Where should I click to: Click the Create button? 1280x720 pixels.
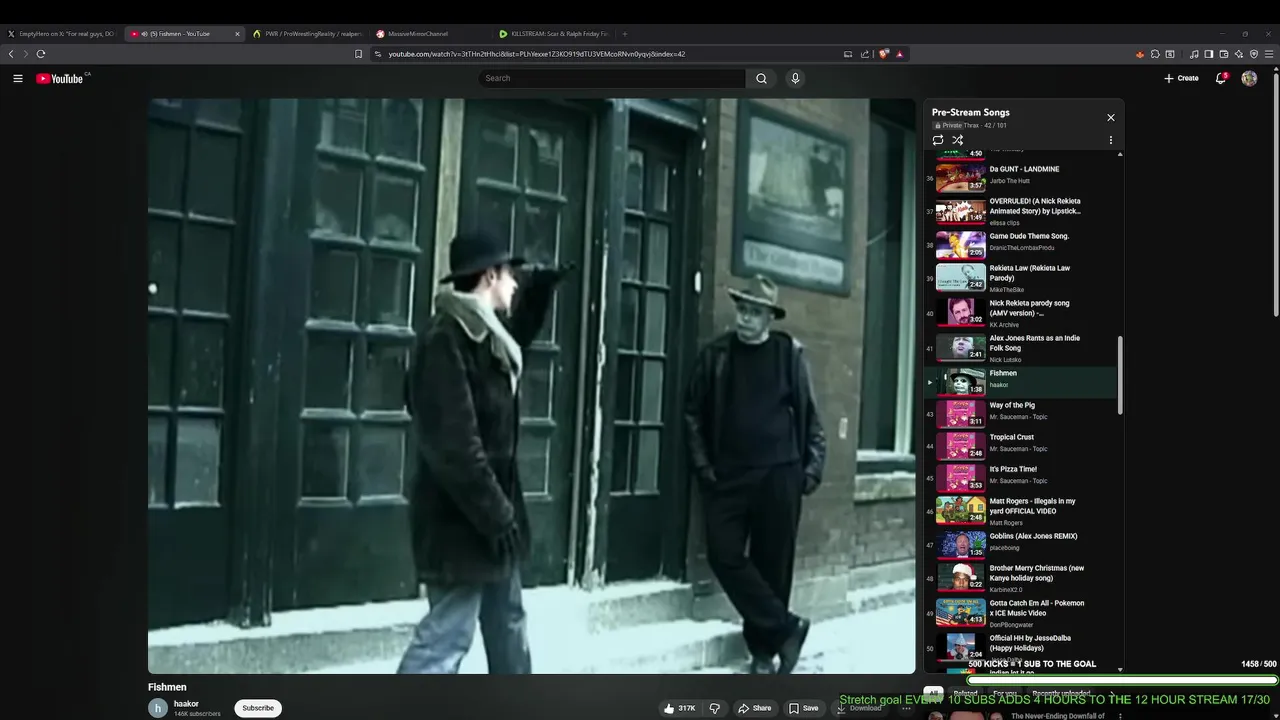(x=1181, y=78)
